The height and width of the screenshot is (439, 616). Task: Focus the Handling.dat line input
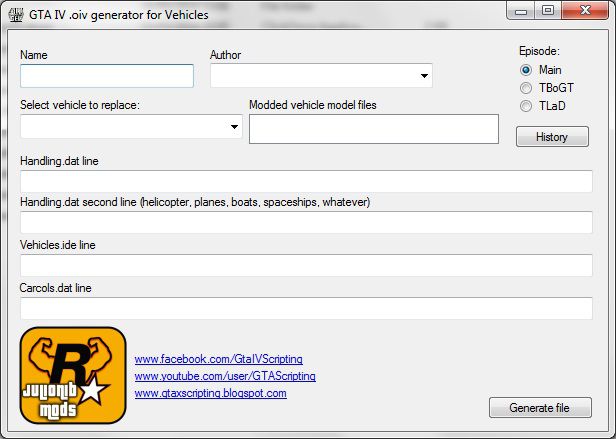(306, 181)
